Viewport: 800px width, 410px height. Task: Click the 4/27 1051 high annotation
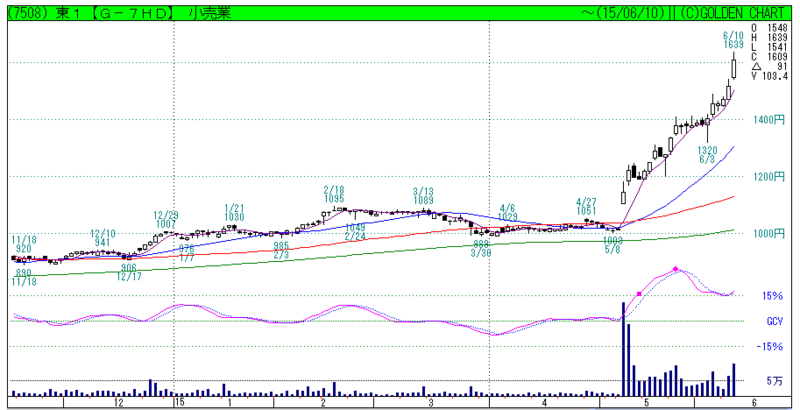pos(586,207)
